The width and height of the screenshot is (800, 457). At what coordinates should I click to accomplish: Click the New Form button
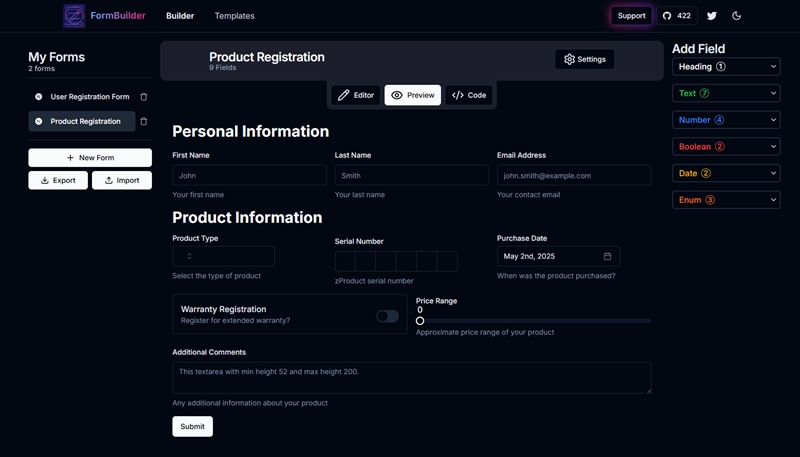[90, 158]
